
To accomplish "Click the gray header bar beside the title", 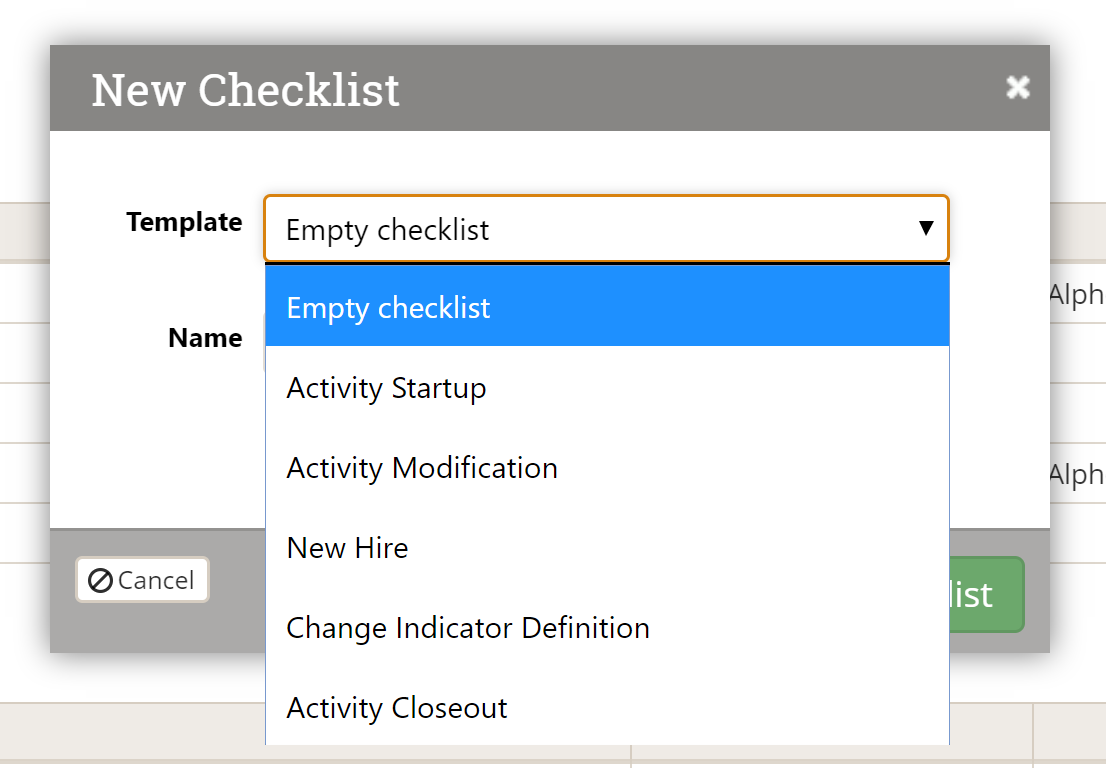I will pos(700,88).
